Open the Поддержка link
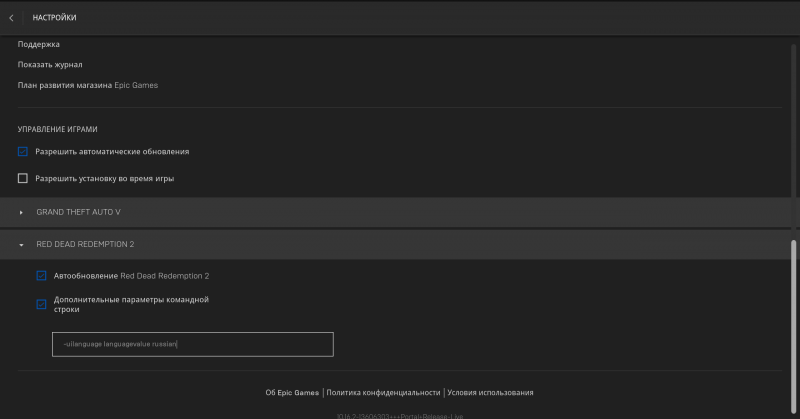 [x=38, y=45]
